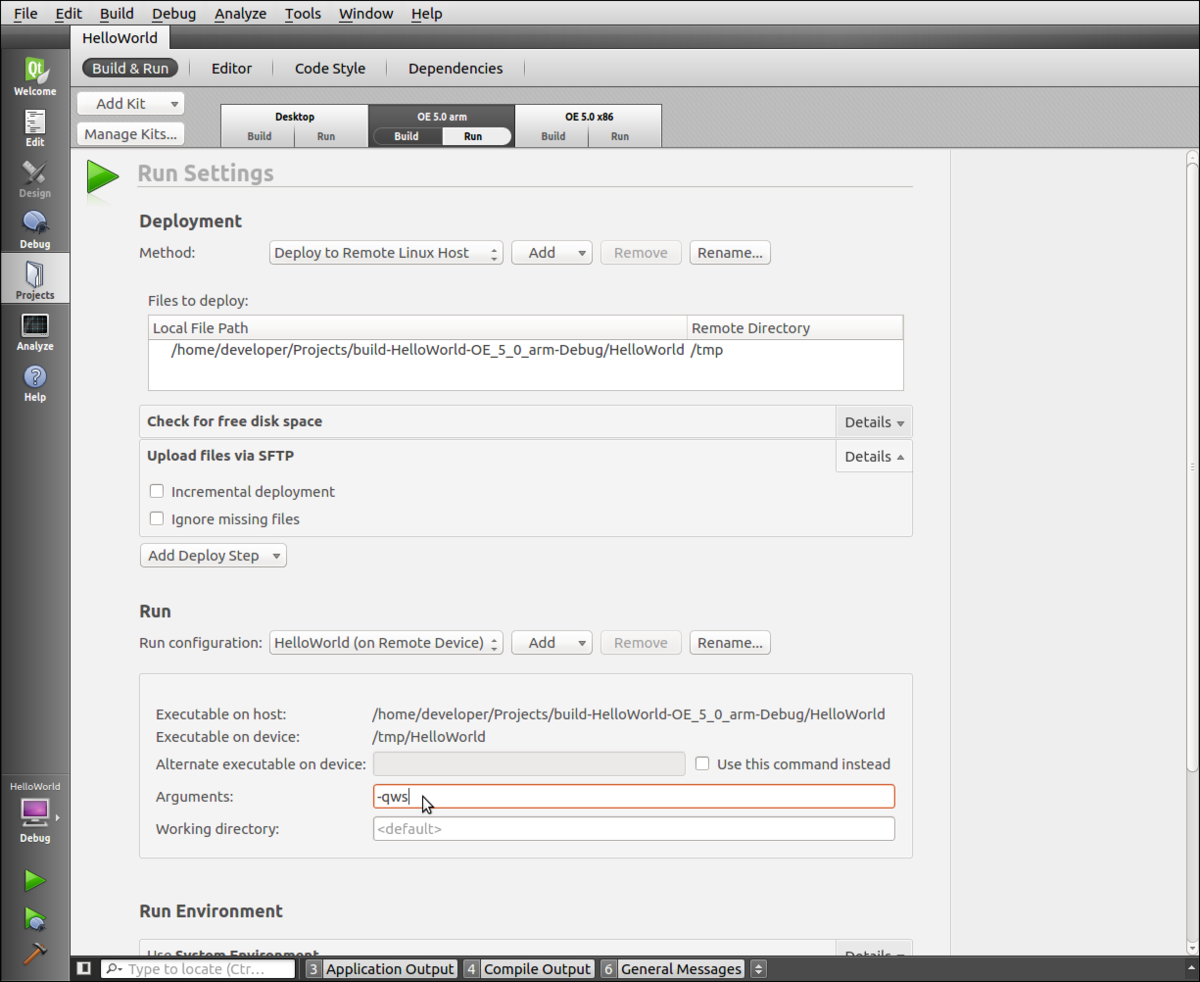Screen dimensions: 1200x982
Task: Click inside the Arguments input field
Action: pos(600,796)
